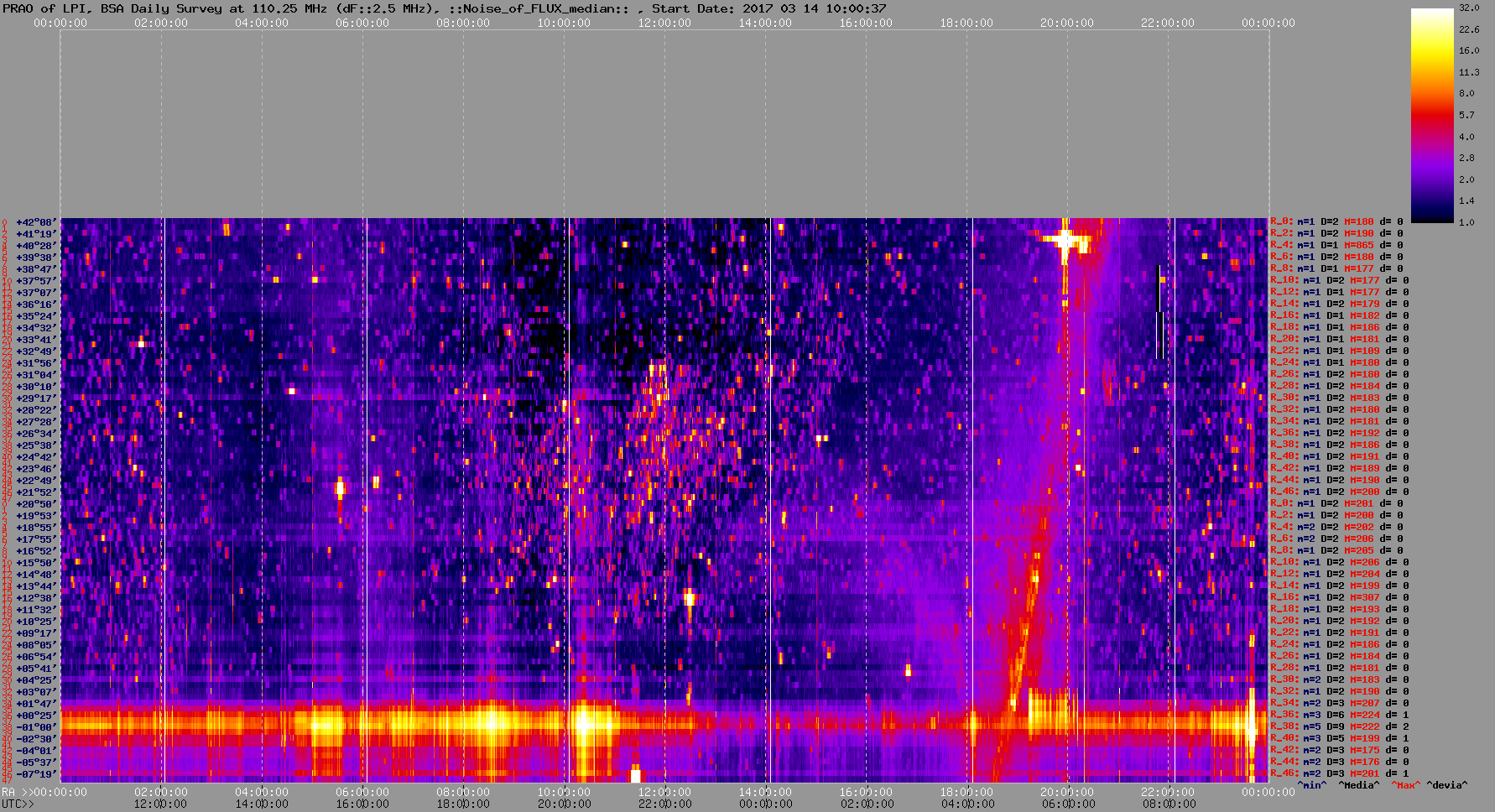Click the R_36 stats row showing M=224
The width and height of the screenshot is (1495, 812).
point(1339,715)
